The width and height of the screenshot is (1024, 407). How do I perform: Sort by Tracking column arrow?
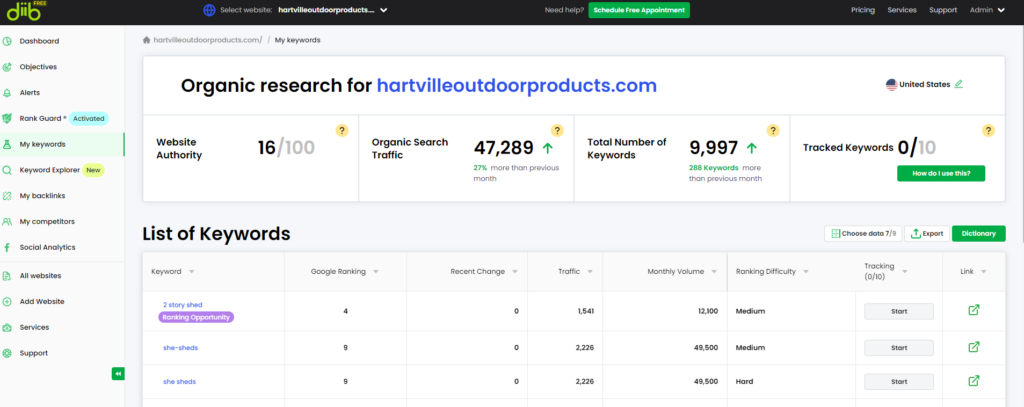(x=904, y=272)
